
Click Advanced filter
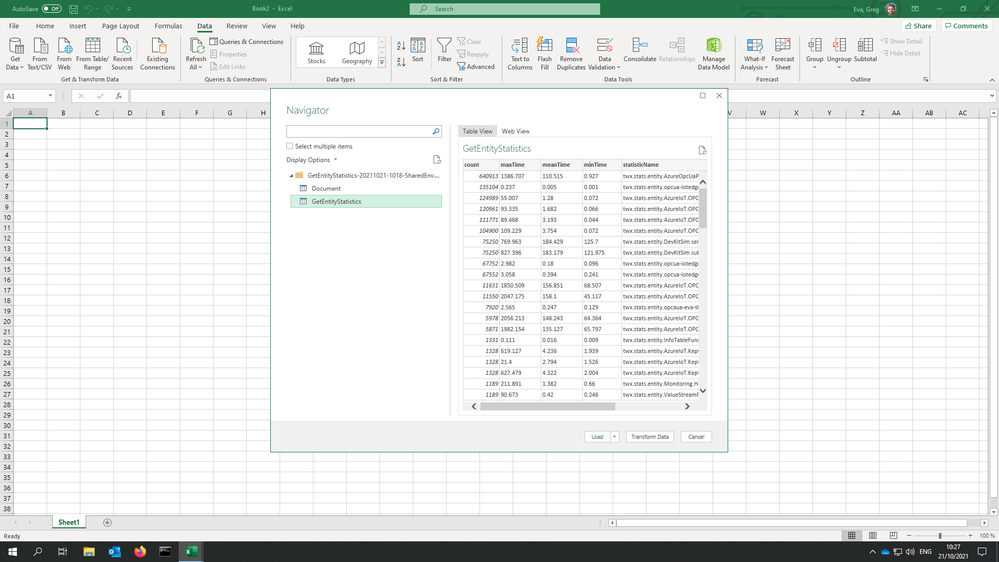475,66
